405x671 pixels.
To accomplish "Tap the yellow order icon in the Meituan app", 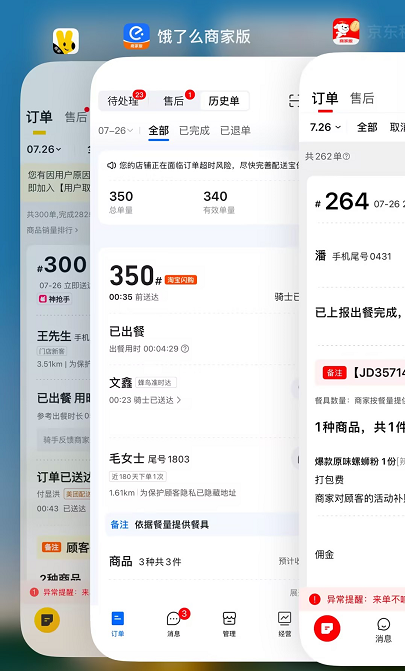I will [47, 620].
